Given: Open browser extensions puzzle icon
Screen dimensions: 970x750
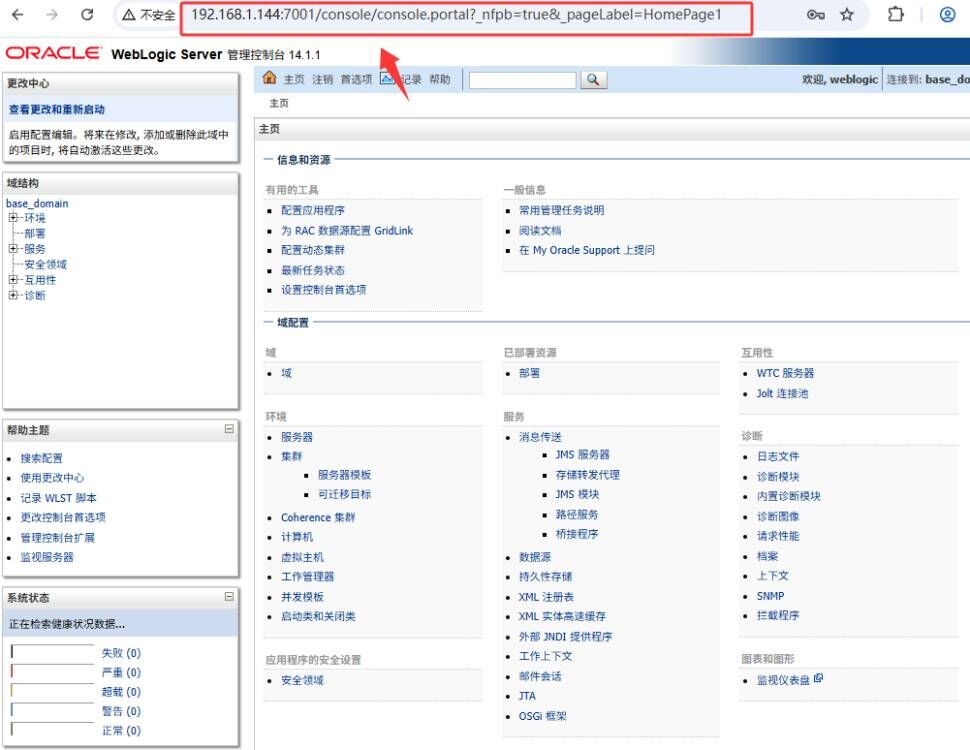Looking at the screenshot, I should (x=895, y=14).
